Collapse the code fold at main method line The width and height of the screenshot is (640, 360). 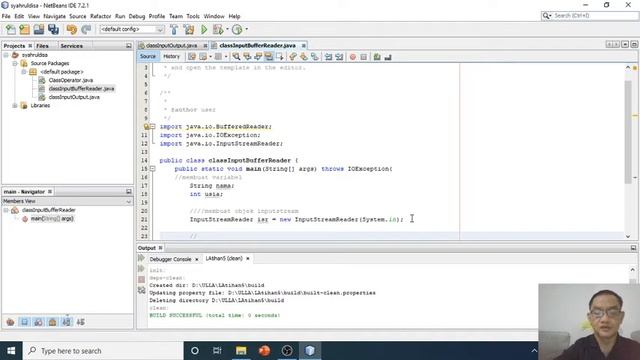(152, 169)
